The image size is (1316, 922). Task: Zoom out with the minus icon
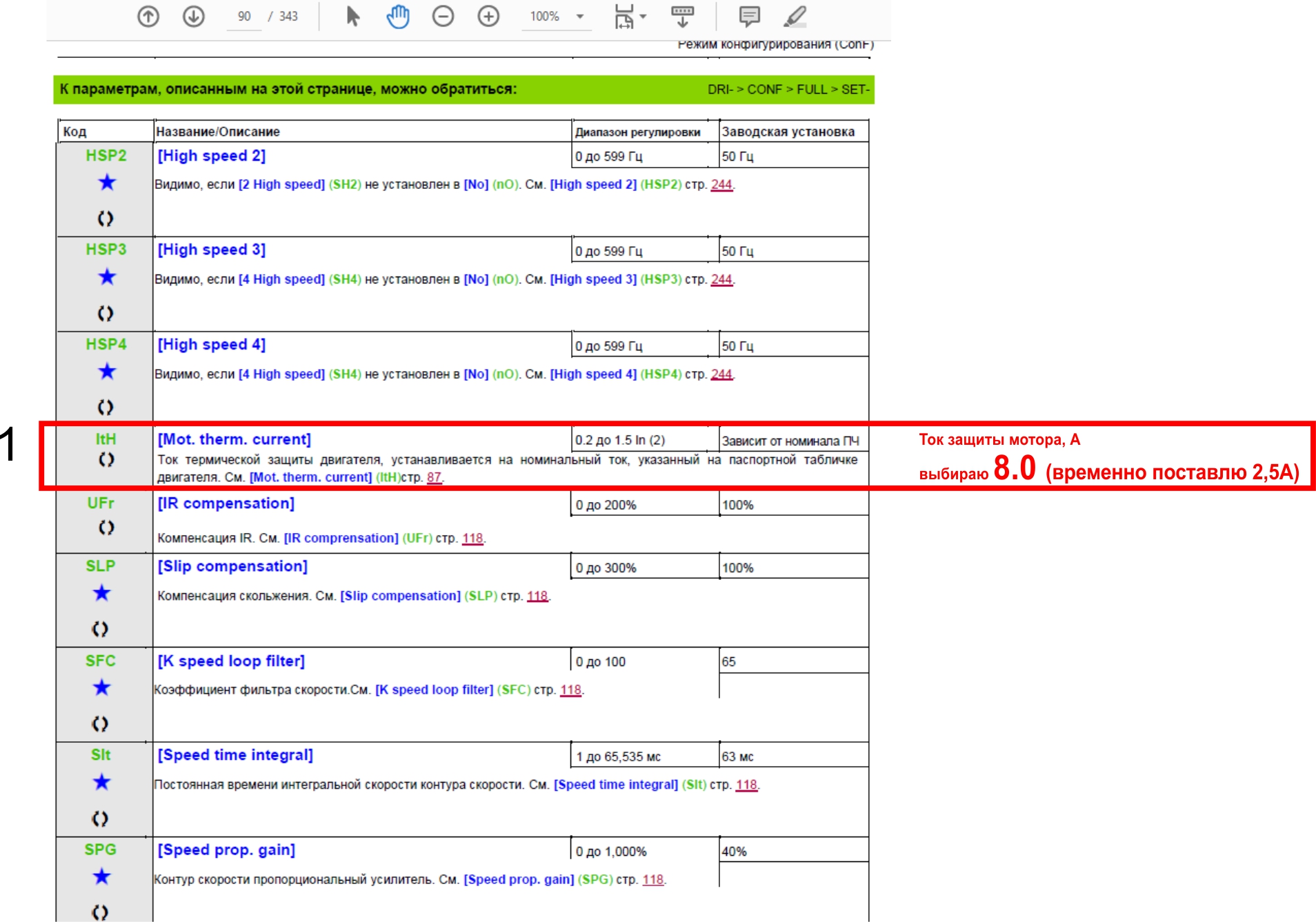tap(443, 16)
